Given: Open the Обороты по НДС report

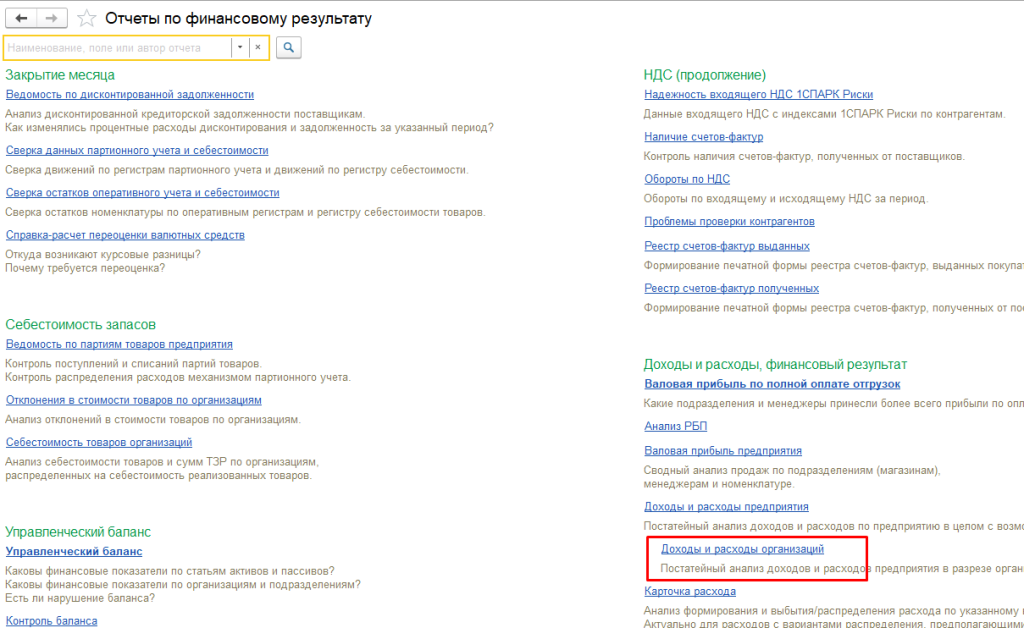Looking at the screenshot, I should click(687, 179).
